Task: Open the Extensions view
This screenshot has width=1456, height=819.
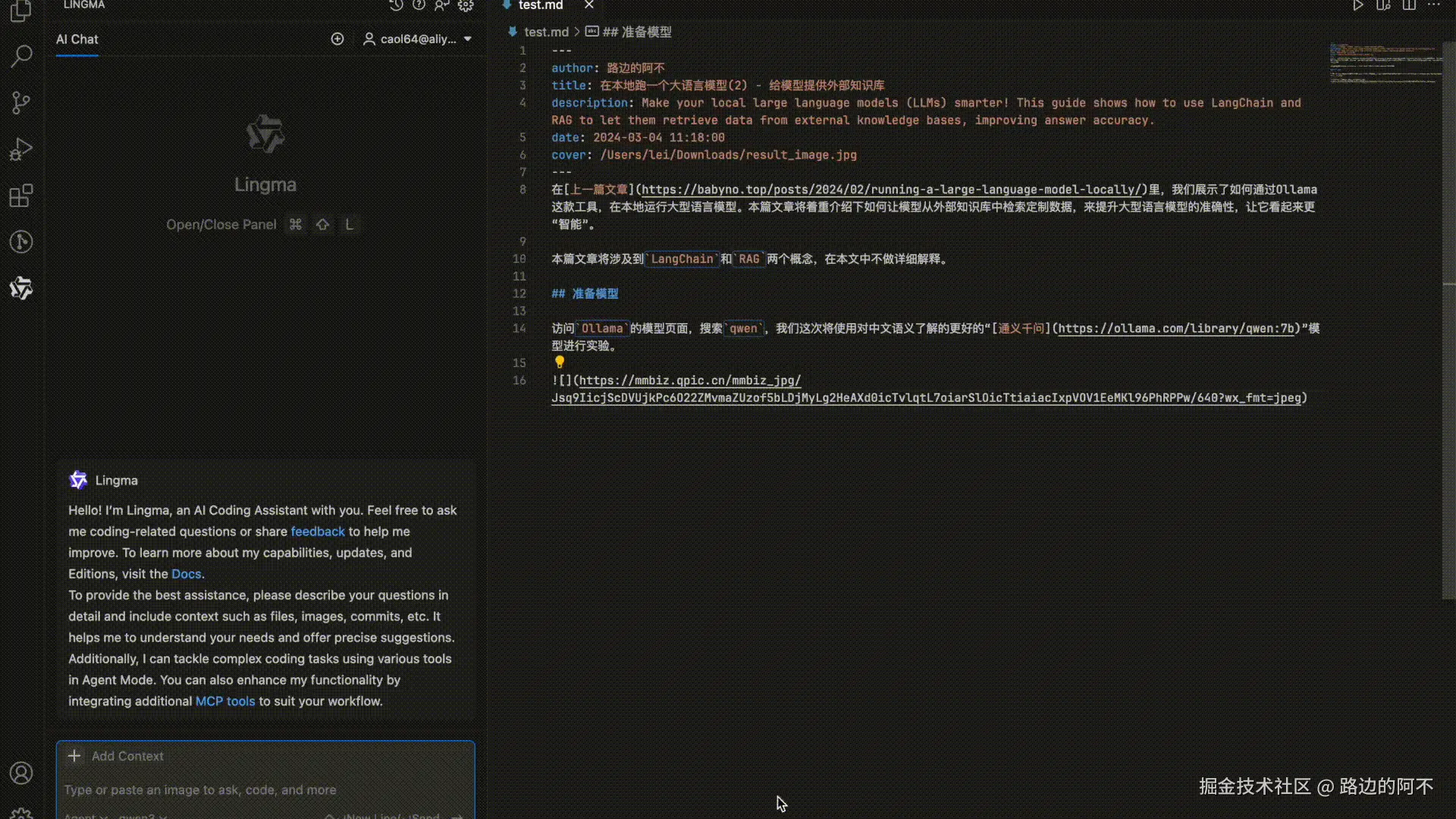Action: pos(21,196)
